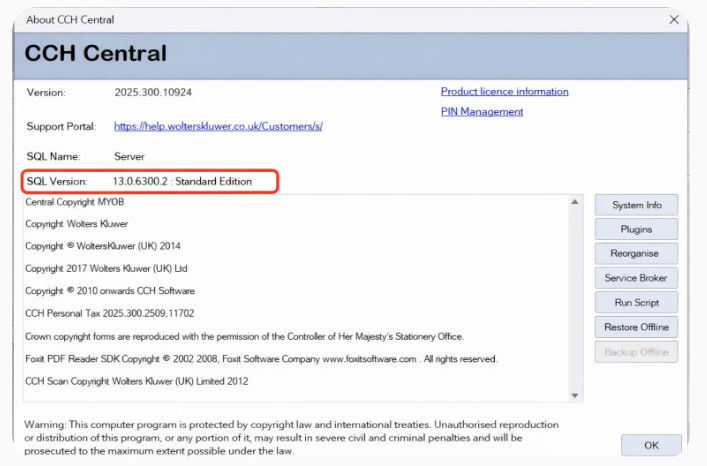The image size is (707, 466).
Task: Click the Reorganise button
Action: [636, 254]
